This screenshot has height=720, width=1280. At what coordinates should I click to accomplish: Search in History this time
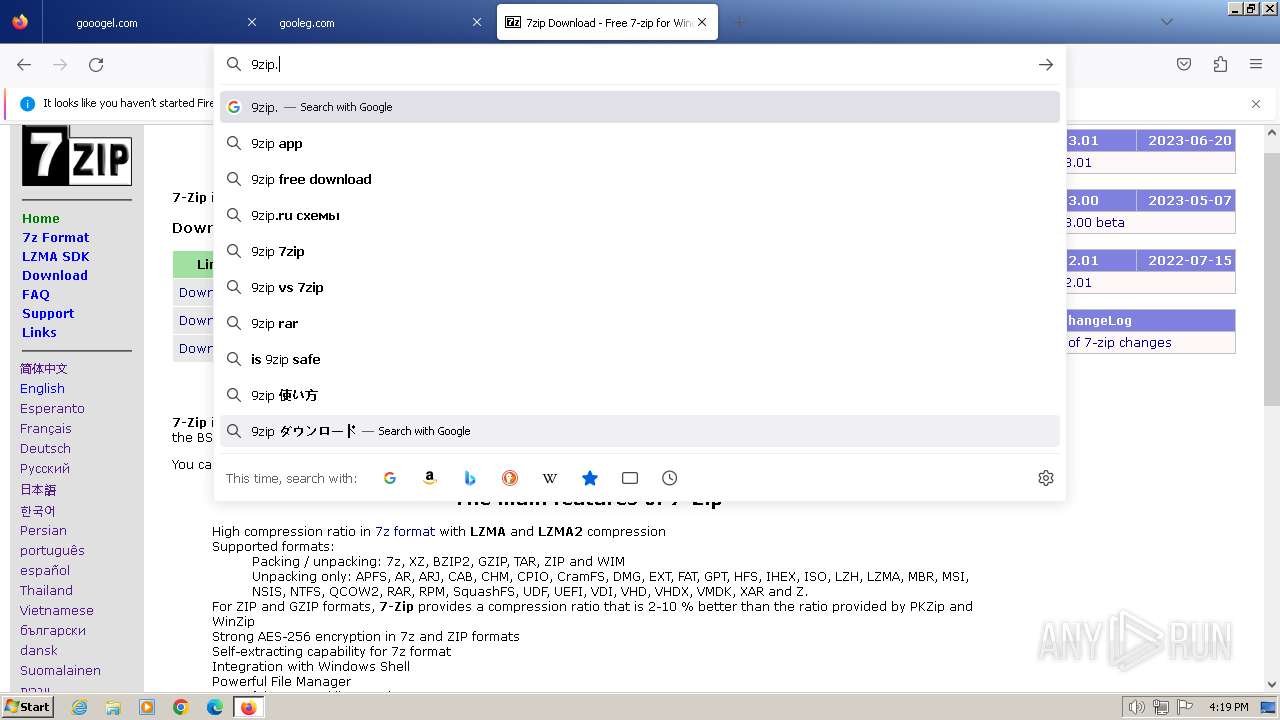(x=670, y=478)
